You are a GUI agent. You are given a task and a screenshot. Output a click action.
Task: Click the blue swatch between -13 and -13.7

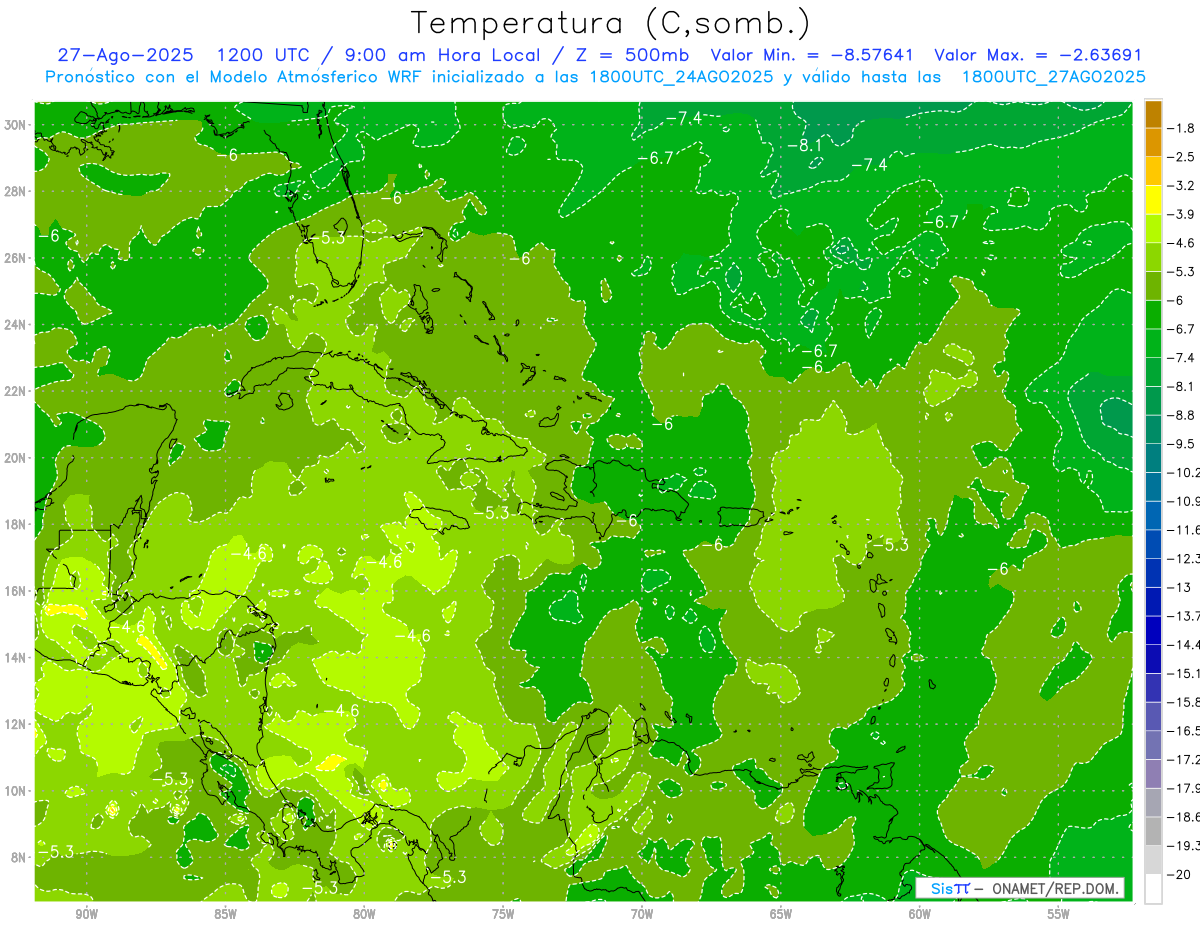pos(1153,601)
